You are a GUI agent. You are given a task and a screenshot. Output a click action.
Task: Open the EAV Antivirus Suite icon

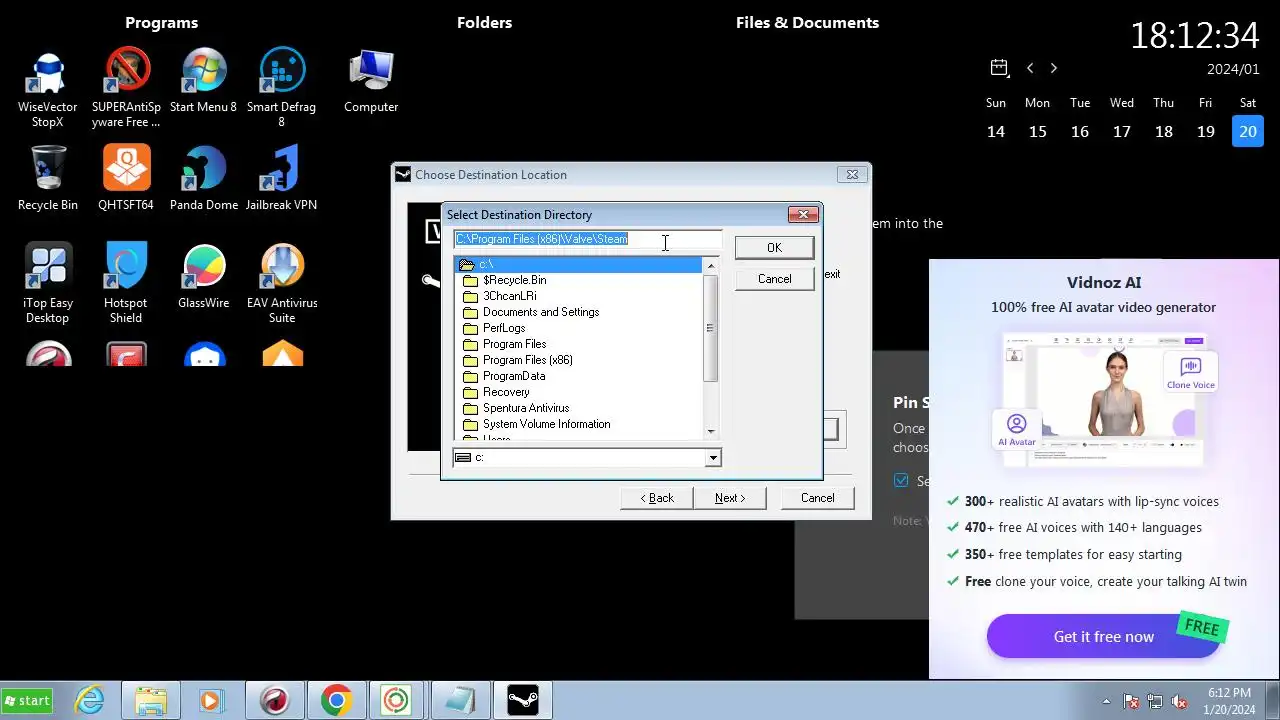282,284
